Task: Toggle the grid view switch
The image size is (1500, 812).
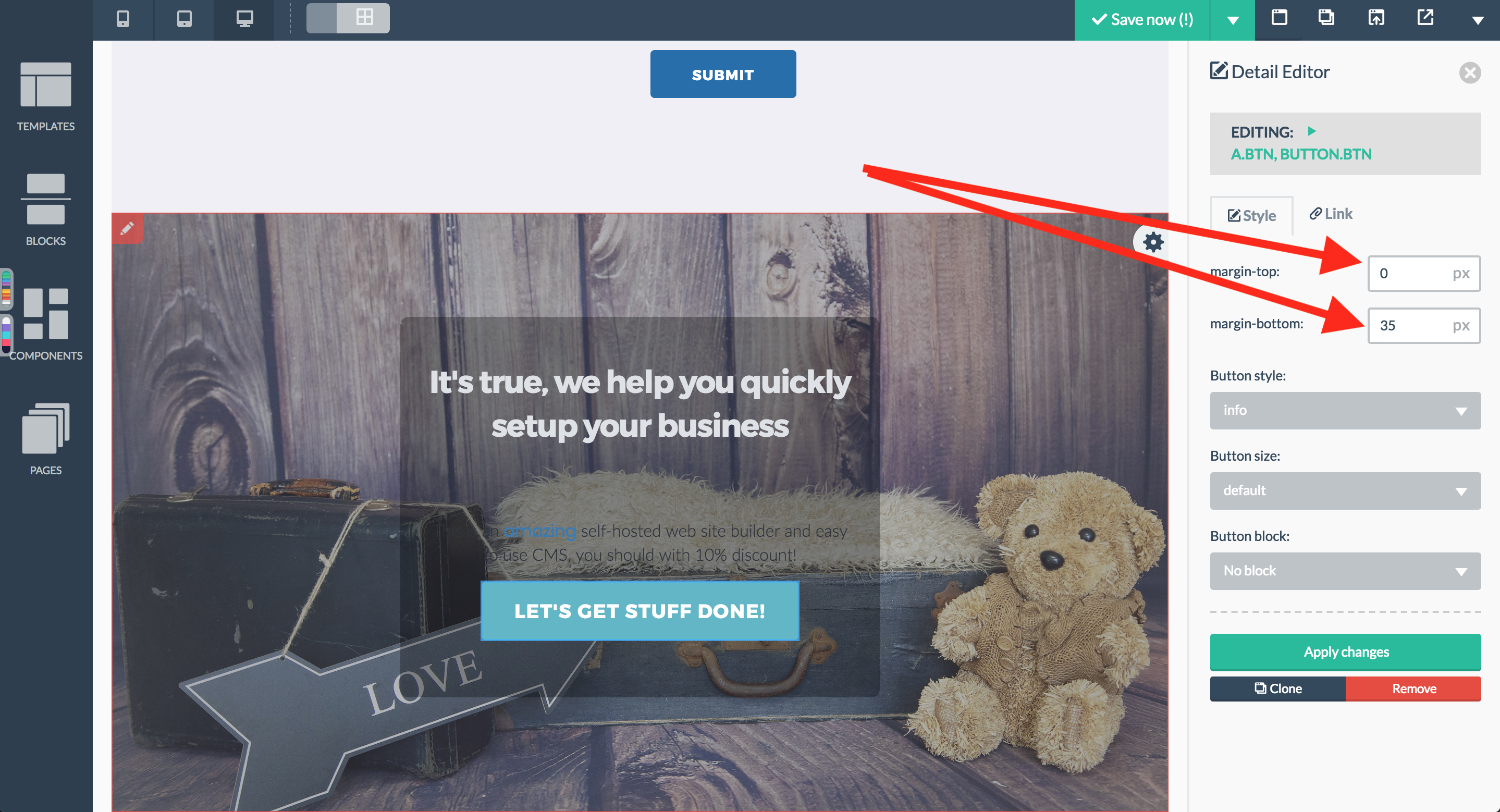Action: coord(348,18)
